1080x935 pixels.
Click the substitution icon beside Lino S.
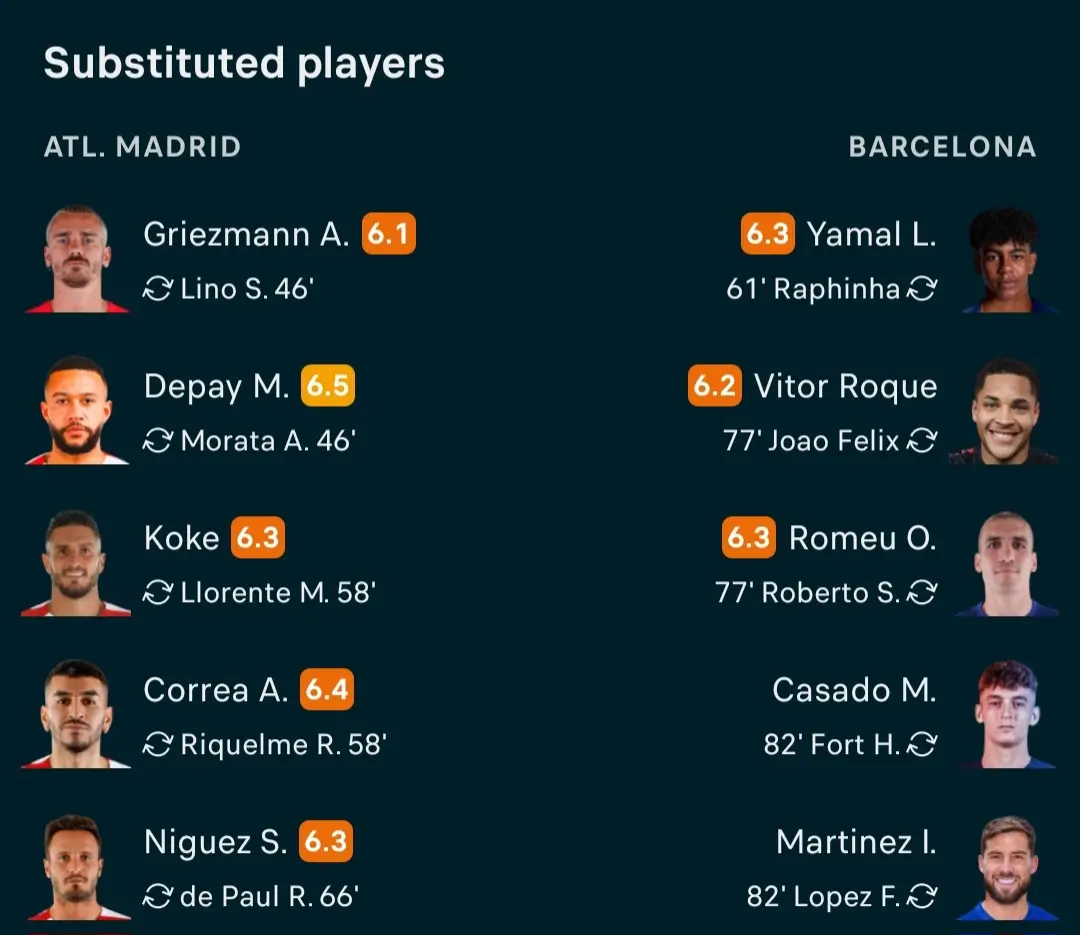coord(158,289)
